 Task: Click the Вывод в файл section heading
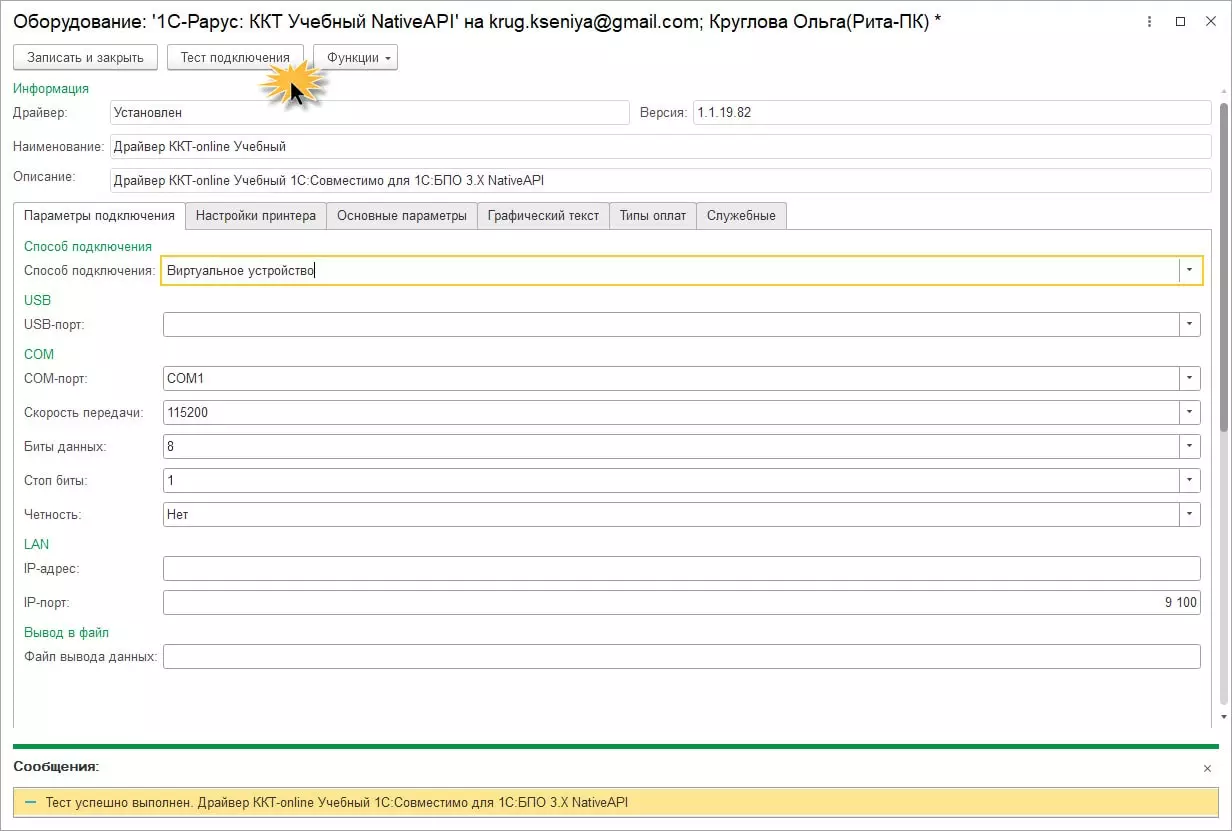pyautogui.click(x=66, y=632)
